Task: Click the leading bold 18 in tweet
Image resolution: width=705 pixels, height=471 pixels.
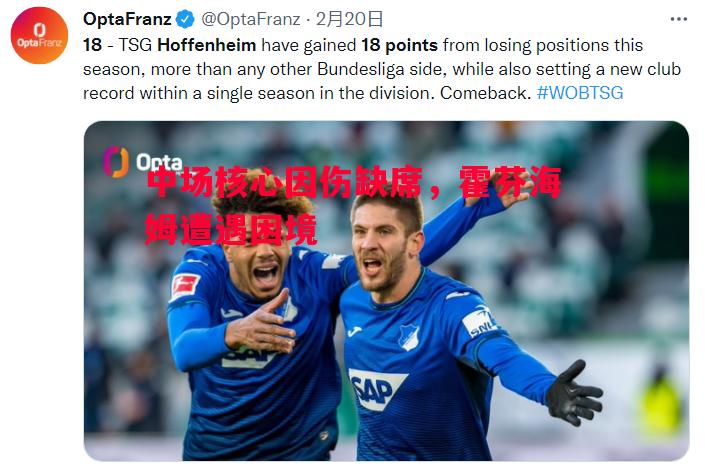Action: click(93, 45)
